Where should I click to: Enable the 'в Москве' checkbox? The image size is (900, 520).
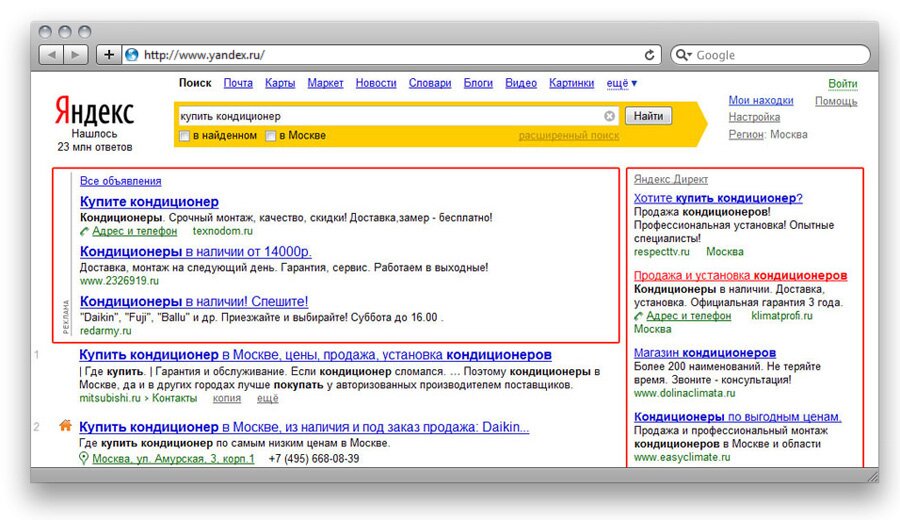click(x=270, y=136)
